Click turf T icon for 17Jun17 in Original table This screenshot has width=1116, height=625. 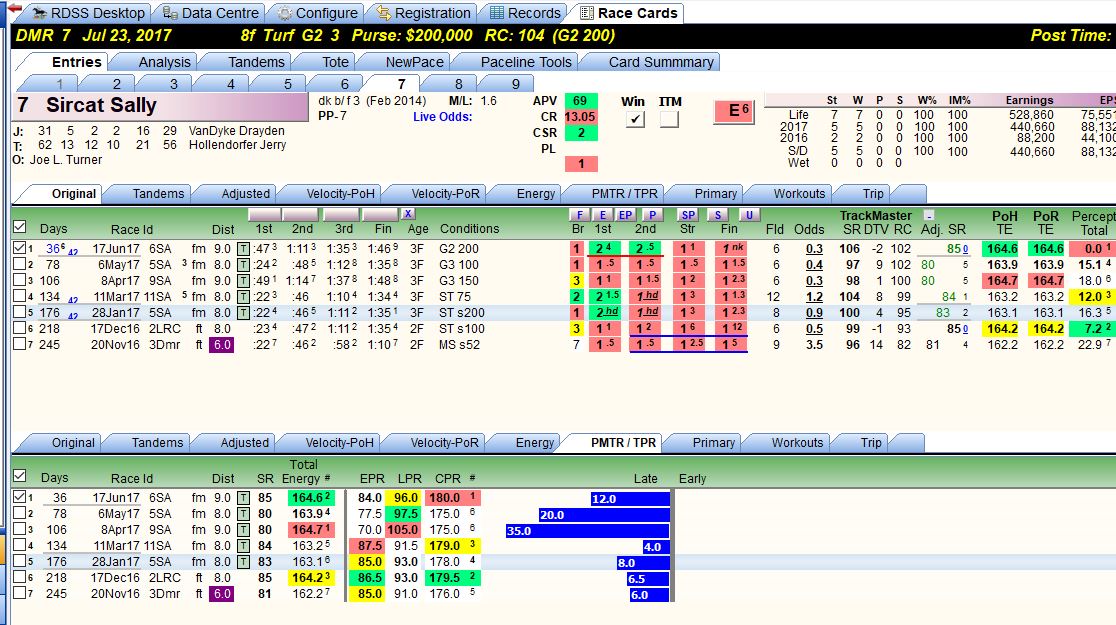[x=243, y=249]
